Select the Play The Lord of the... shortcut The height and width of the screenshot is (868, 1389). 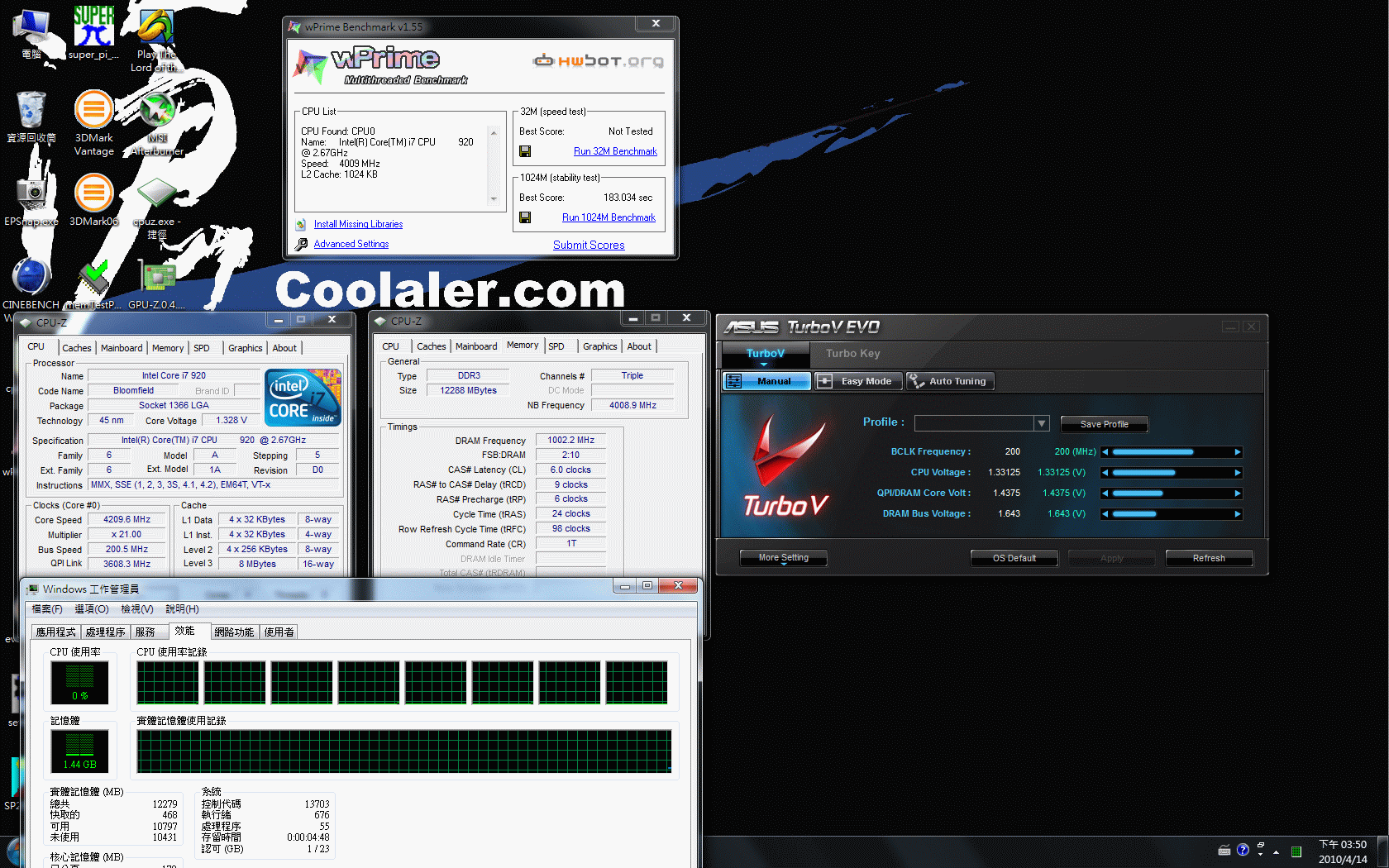coord(155,40)
